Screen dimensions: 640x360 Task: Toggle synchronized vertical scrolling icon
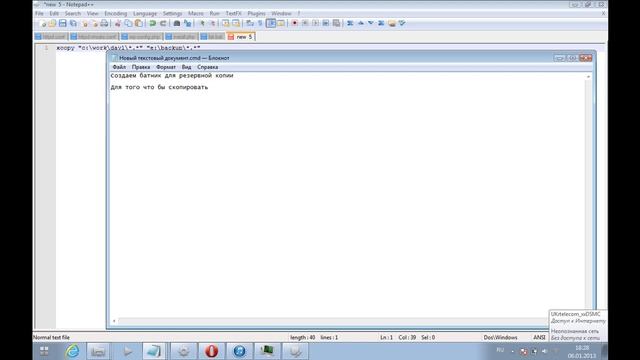pos(225,23)
